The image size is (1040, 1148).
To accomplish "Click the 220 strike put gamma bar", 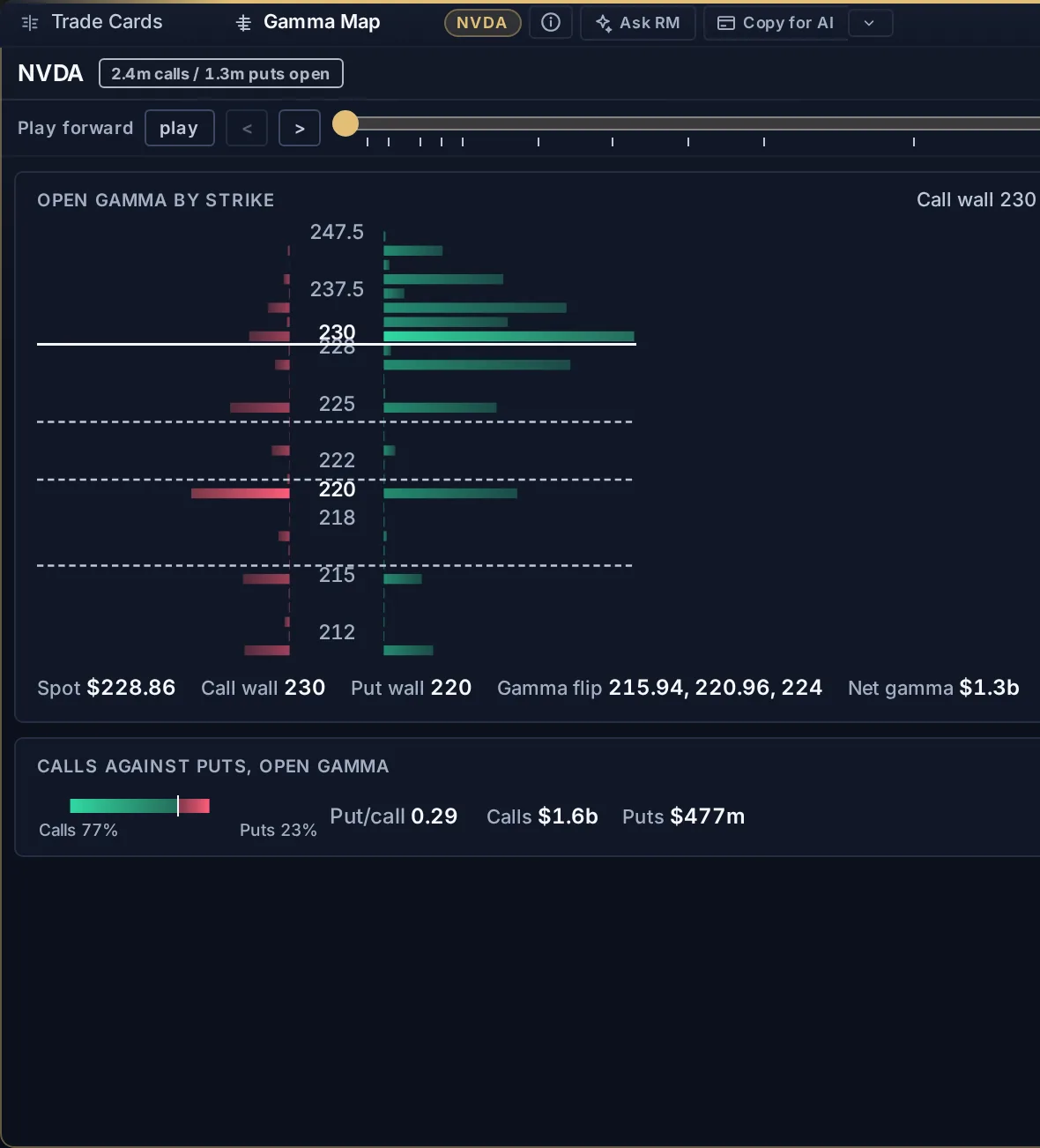I will click(240, 493).
